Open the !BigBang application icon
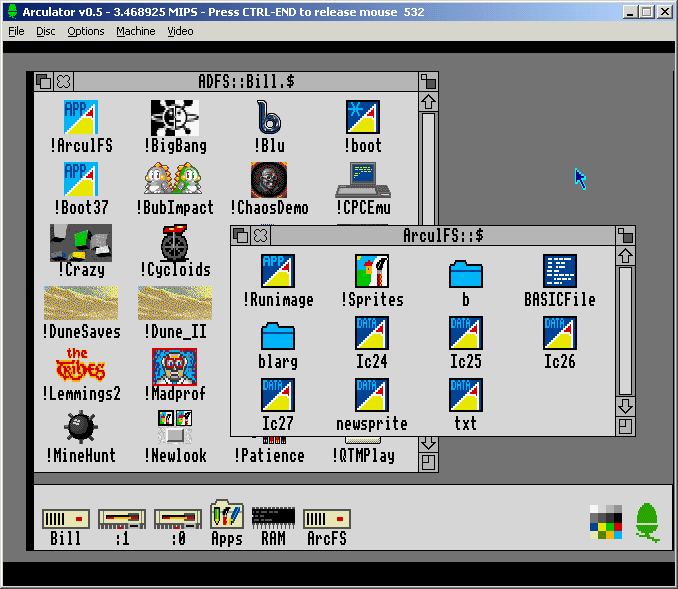The height and width of the screenshot is (589, 678). [175, 118]
